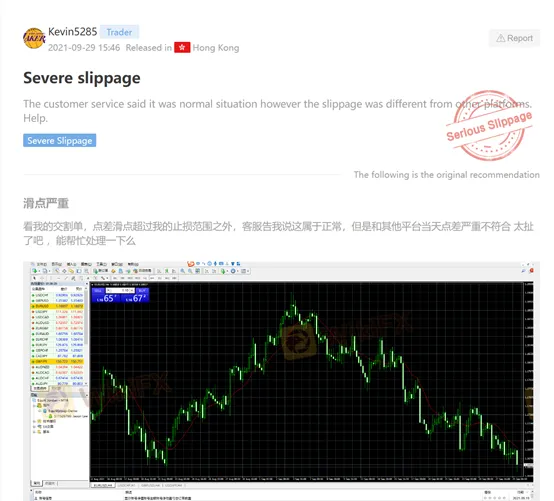Click the BUY one-click trading button
Viewport: 554px width, 501px height.
click(142, 290)
